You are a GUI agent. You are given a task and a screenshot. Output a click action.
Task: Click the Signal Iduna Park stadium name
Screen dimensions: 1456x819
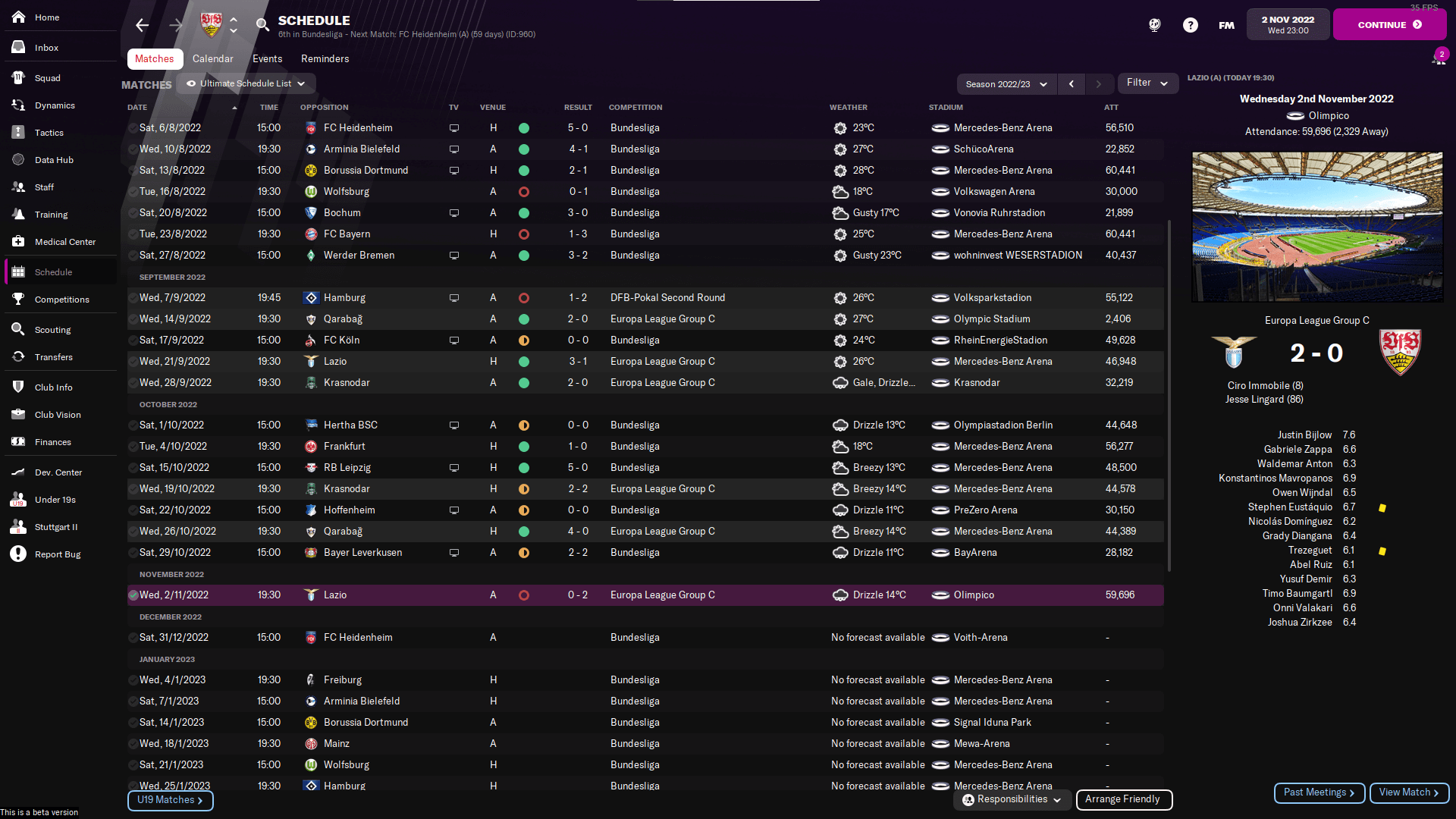click(992, 723)
